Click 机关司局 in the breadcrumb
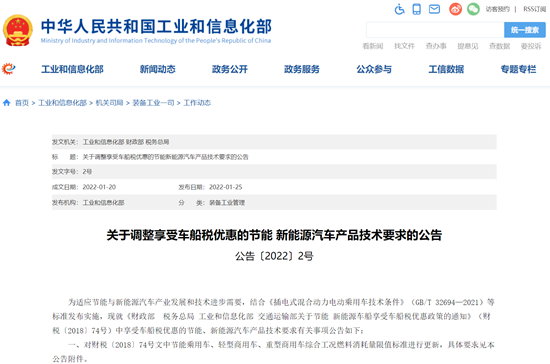Screen dimensions: 550x364 [109, 103]
